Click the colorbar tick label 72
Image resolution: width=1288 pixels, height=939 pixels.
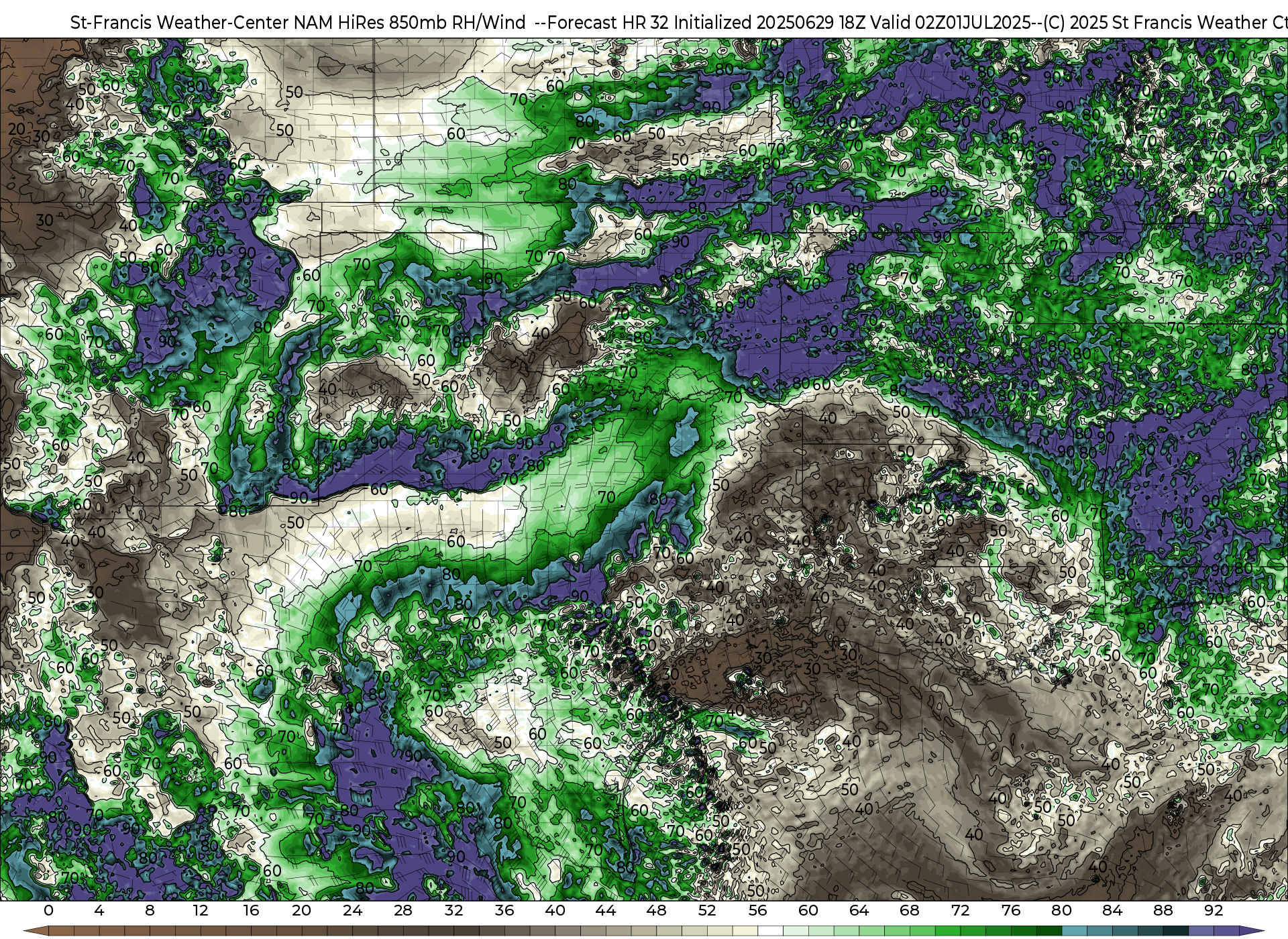(960, 910)
